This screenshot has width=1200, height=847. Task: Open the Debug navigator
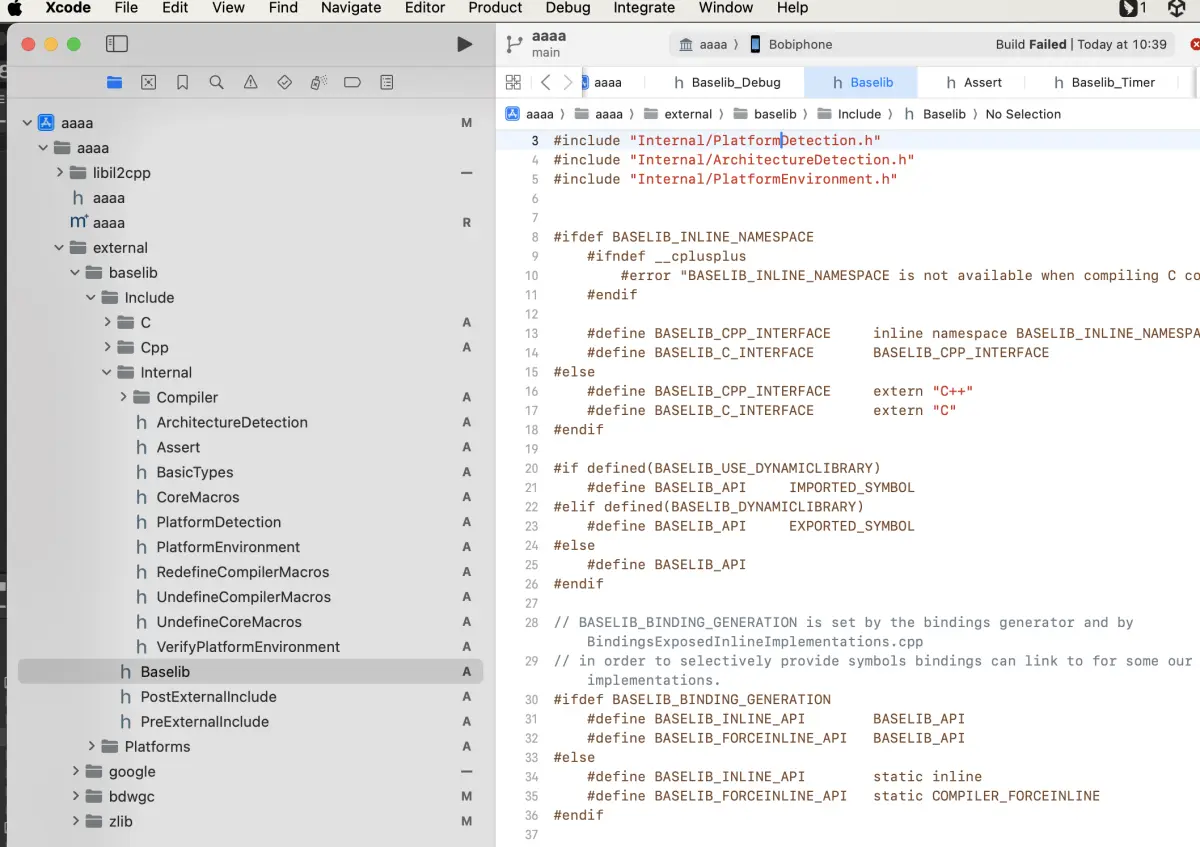tap(318, 82)
